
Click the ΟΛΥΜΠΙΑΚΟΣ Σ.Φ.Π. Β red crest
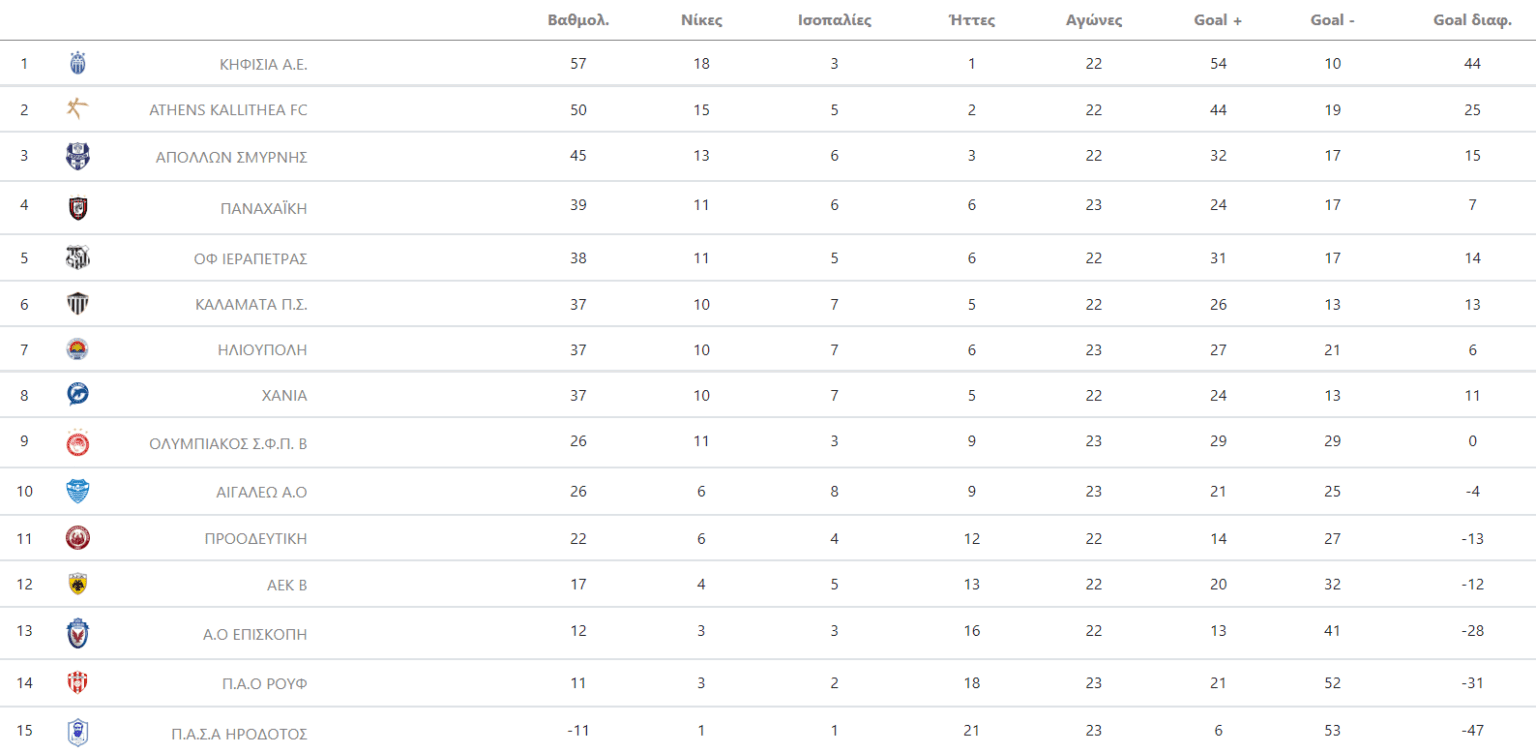click(77, 443)
